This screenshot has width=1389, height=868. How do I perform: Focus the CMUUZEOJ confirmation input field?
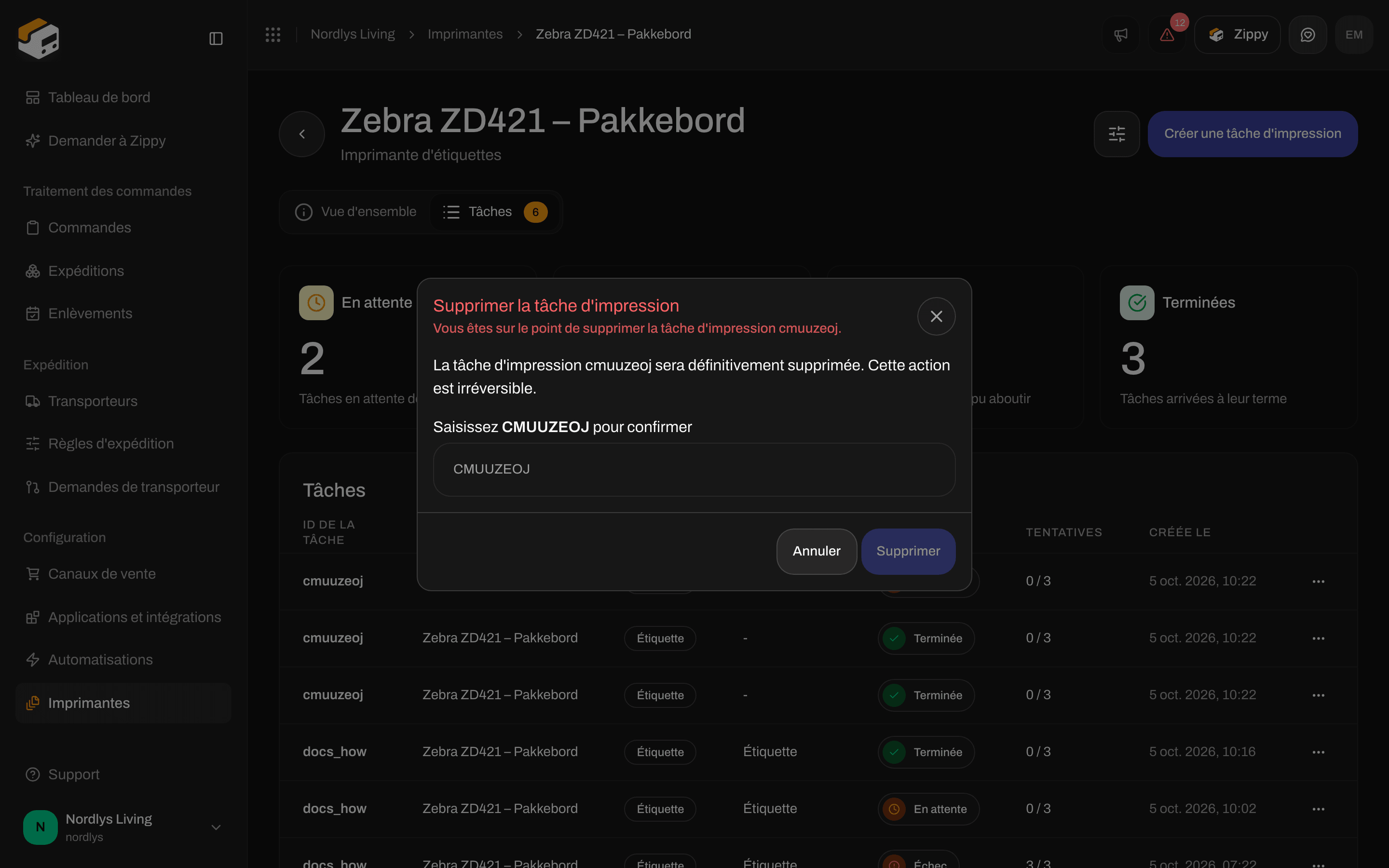[694, 469]
